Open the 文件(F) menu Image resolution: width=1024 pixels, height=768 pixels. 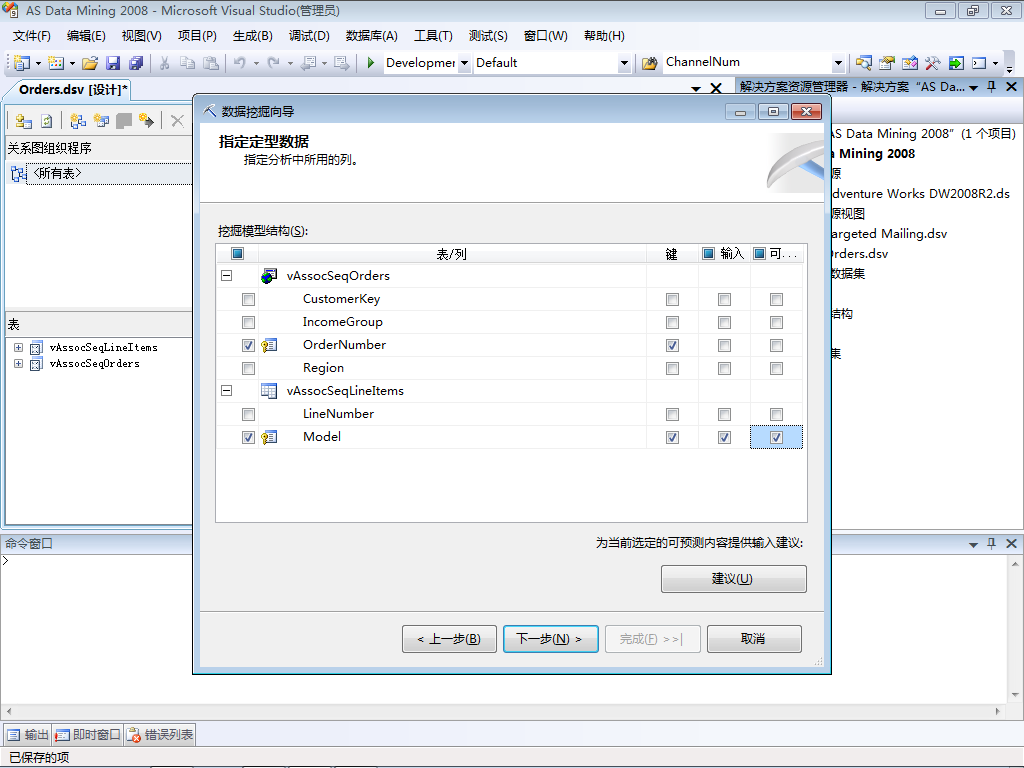32,36
